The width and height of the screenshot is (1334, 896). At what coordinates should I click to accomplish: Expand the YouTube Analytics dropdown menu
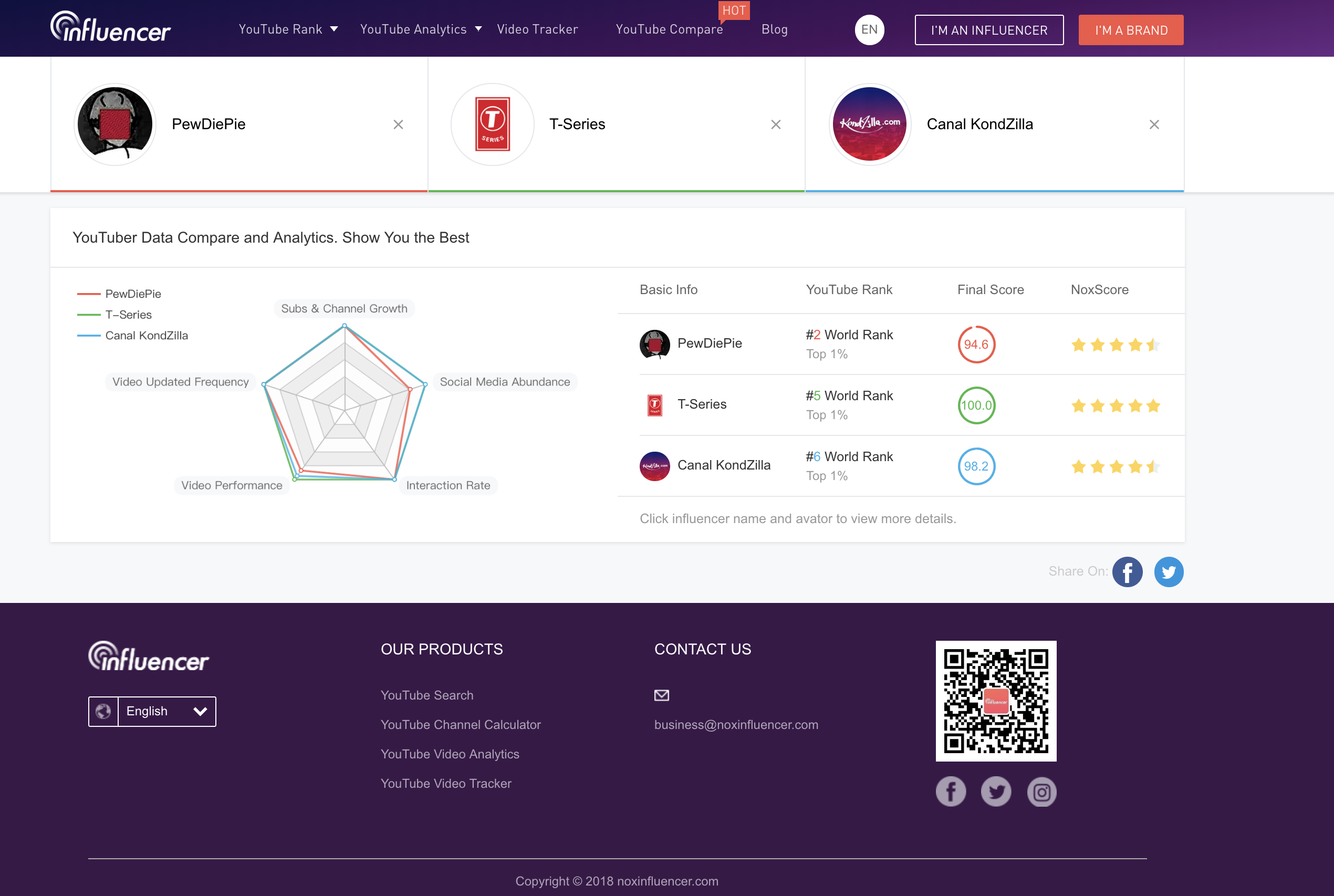click(x=421, y=29)
